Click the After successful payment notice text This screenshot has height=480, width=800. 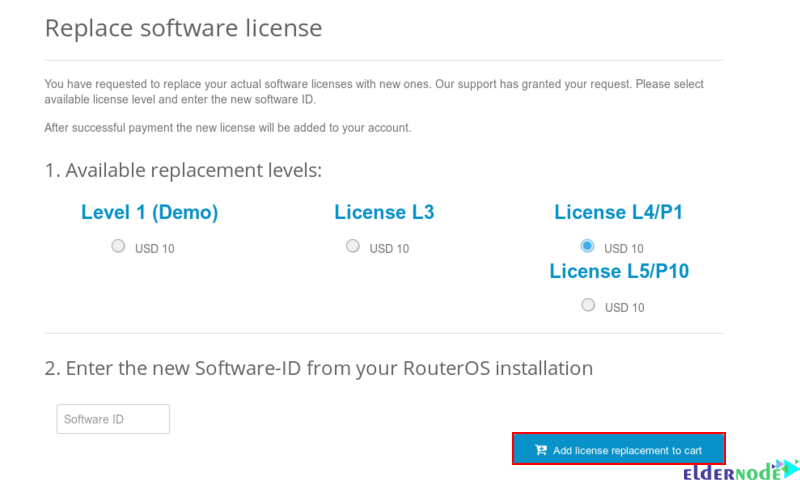pos(228,128)
